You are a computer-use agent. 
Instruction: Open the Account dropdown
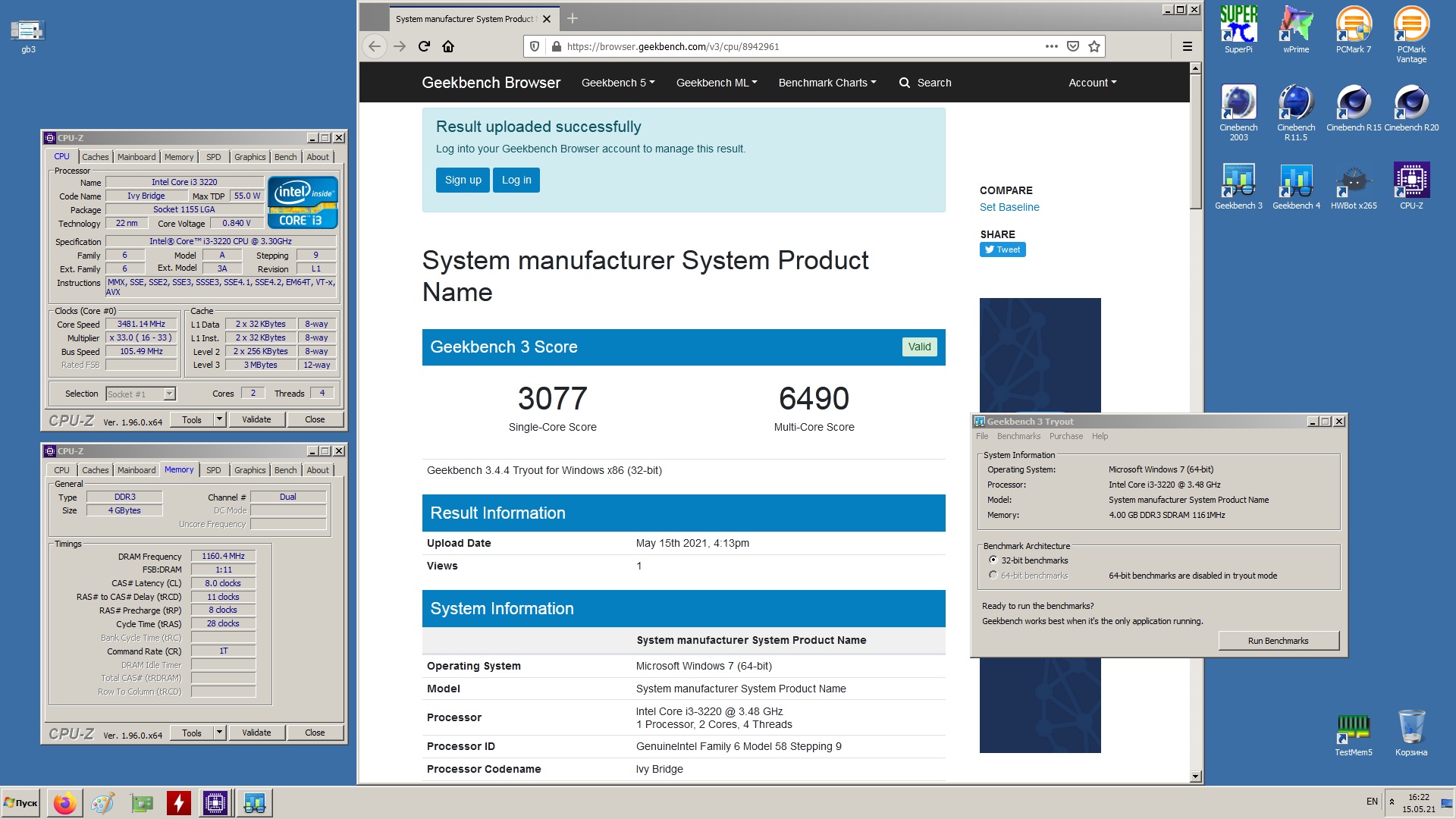[x=1093, y=83]
